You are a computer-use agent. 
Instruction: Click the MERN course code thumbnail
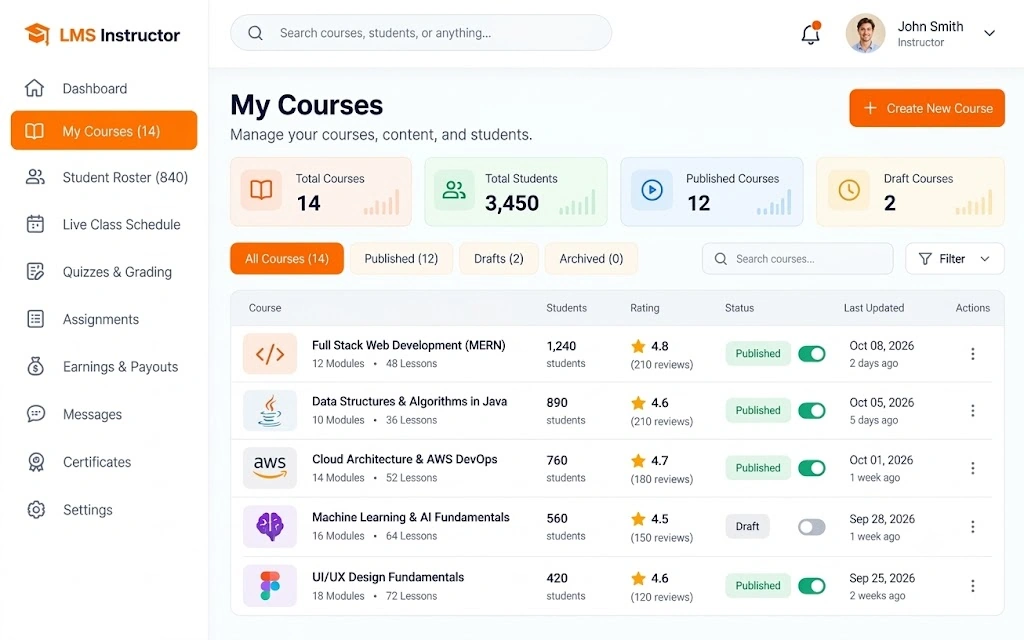270,353
